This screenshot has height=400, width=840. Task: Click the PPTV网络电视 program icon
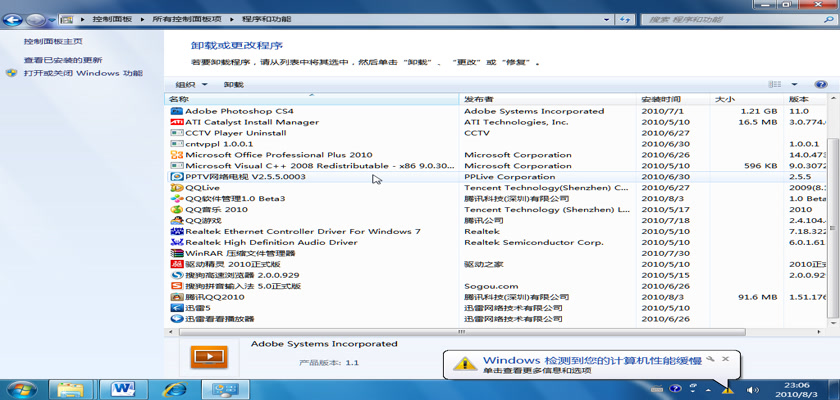tap(177, 177)
